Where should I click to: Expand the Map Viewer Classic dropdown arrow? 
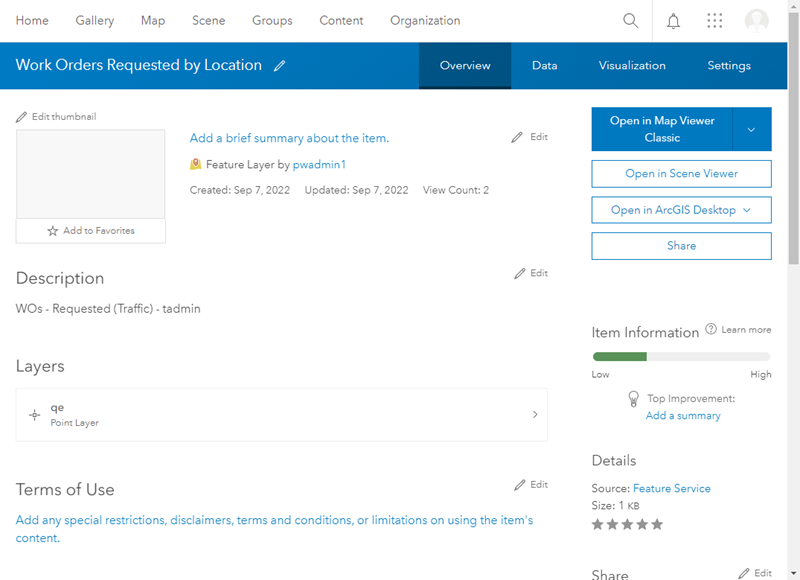[x=752, y=130]
